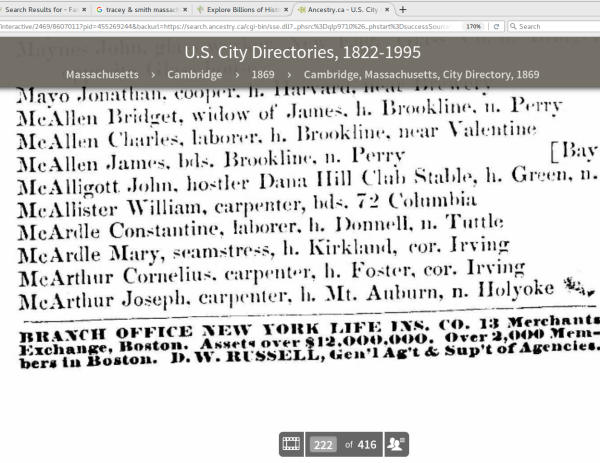Viewport: 600px width, 463px height.
Task: Open the people index panel icon
Action: pos(395,444)
